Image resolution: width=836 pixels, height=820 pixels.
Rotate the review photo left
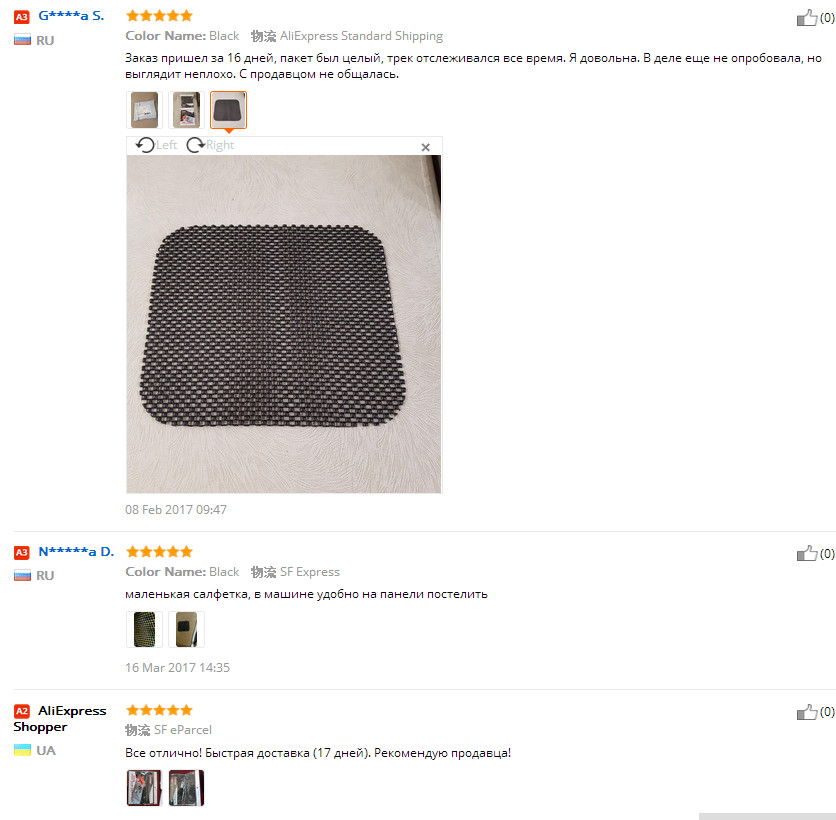pos(156,145)
